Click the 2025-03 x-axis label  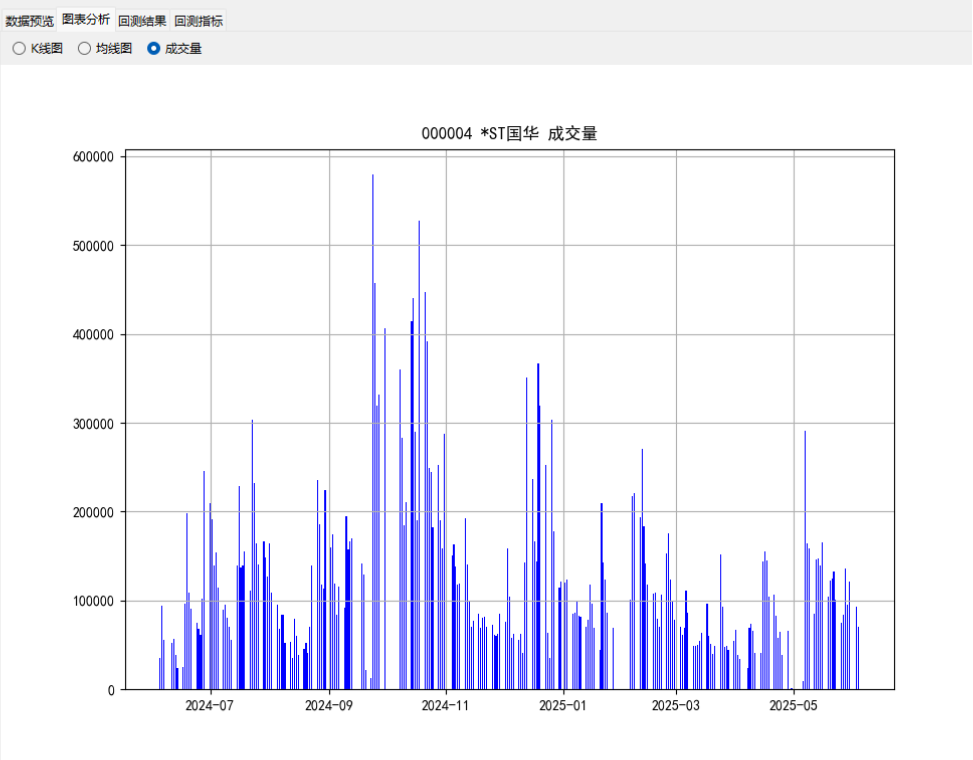tap(676, 705)
